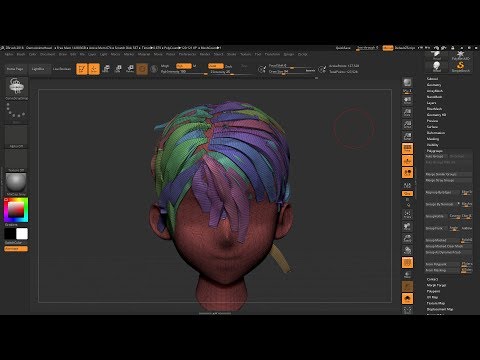The width and height of the screenshot is (480, 360).
Task: Pick a hue in the color picker square
Action: [x=16, y=210]
